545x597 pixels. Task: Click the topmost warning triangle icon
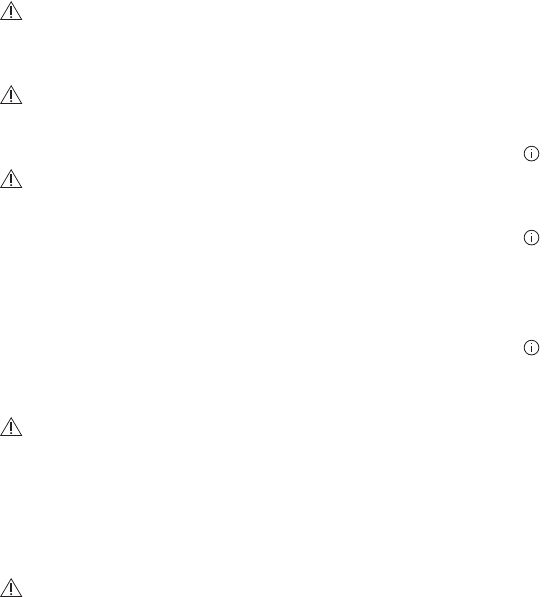[x=11, y=11]
